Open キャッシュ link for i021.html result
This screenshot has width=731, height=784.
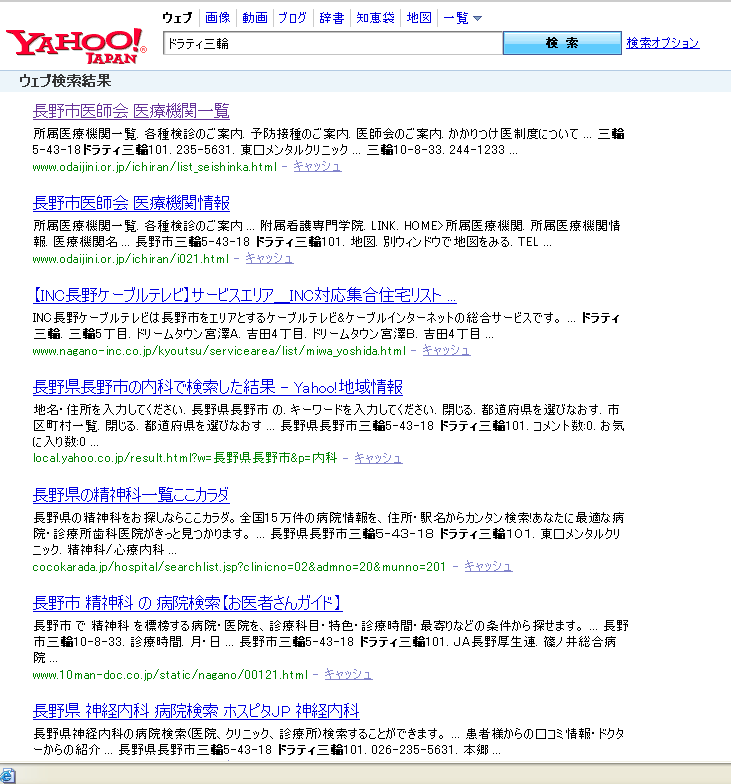tap(269, 258)
